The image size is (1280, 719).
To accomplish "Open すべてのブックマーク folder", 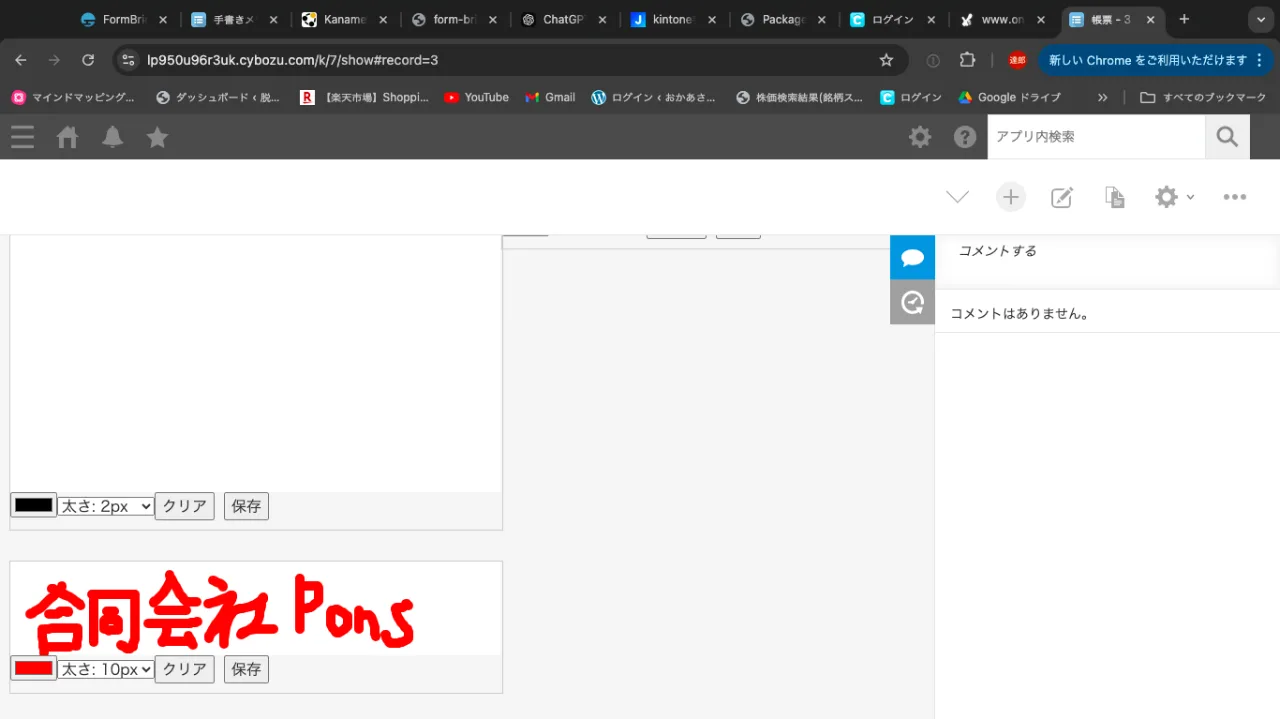I will pos(1203,97).
